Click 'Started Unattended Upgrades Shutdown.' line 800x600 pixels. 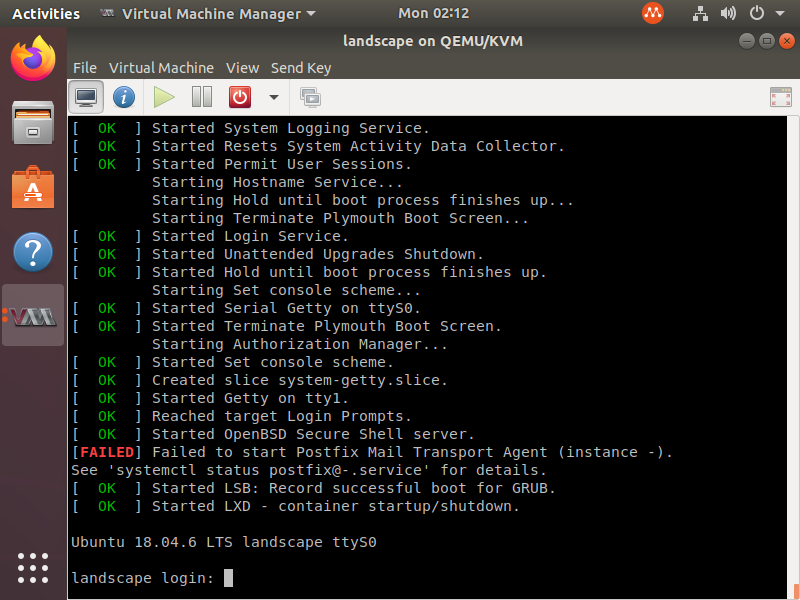(x=317, y=254)
